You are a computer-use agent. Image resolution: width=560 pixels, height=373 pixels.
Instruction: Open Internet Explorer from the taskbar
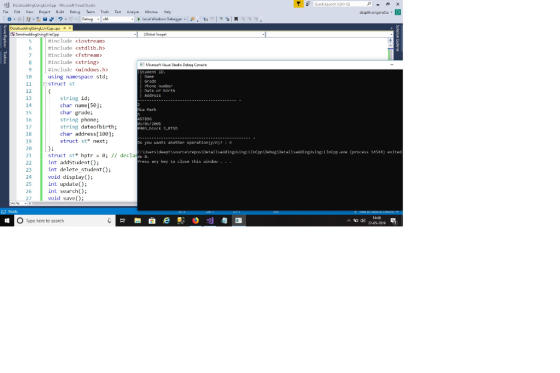pyautogui.click(x=166, y=221)
